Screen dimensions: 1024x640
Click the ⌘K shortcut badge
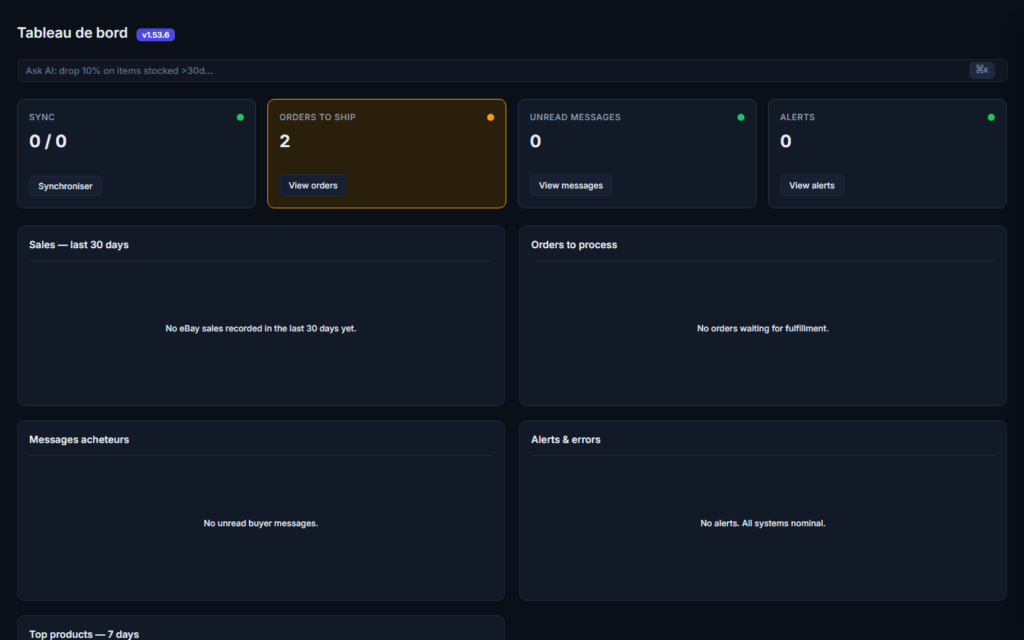coord(982,70)
